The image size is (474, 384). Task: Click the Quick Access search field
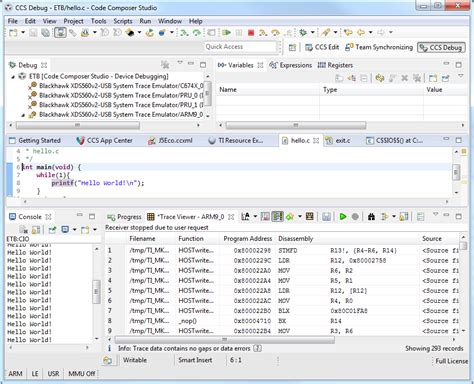click(x=240, y=47)
